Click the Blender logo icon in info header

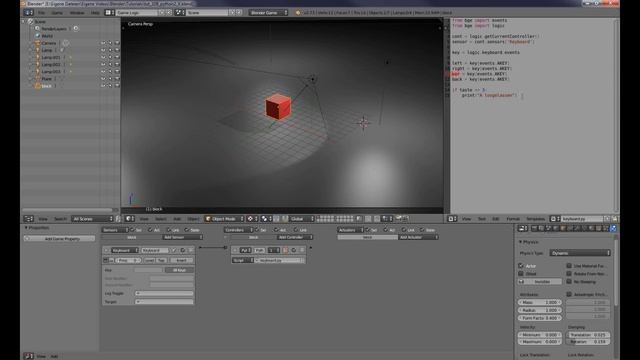[x=298, y=13]
